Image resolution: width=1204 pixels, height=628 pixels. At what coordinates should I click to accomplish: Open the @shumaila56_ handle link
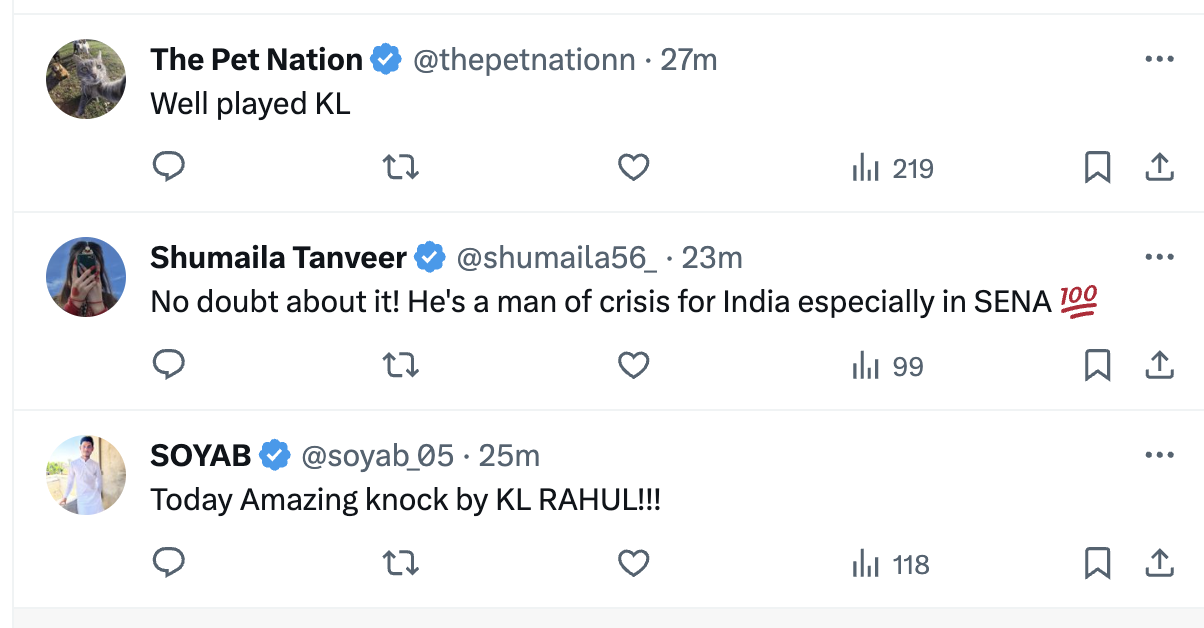pyautogui.click(x=557, y=258)
